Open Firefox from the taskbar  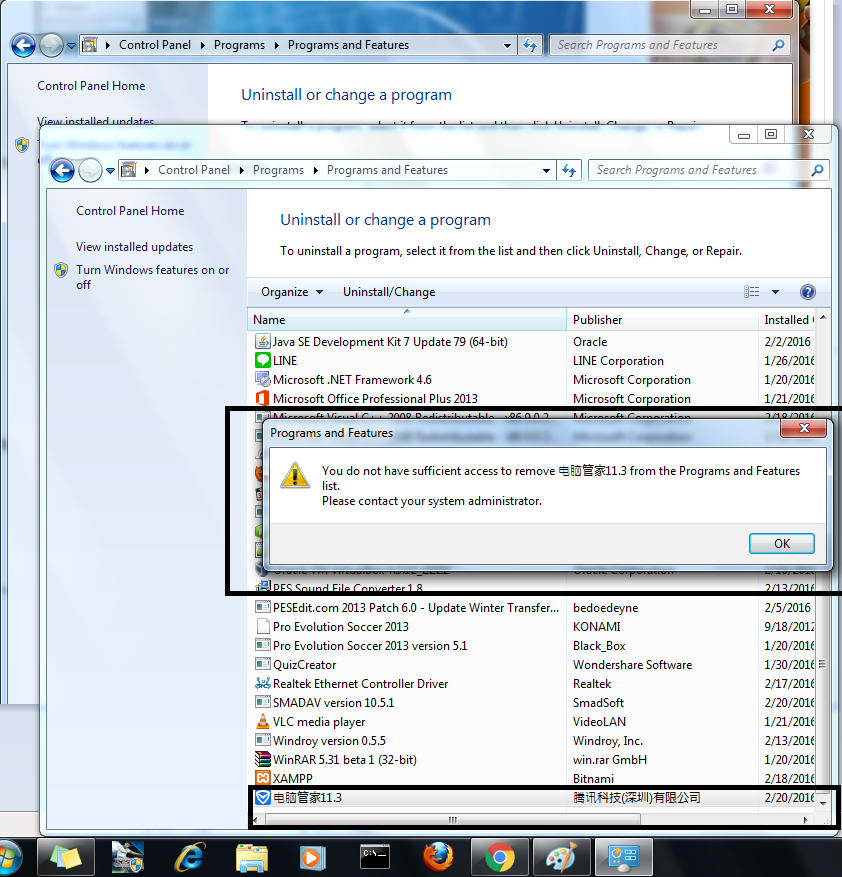[438, 857]
